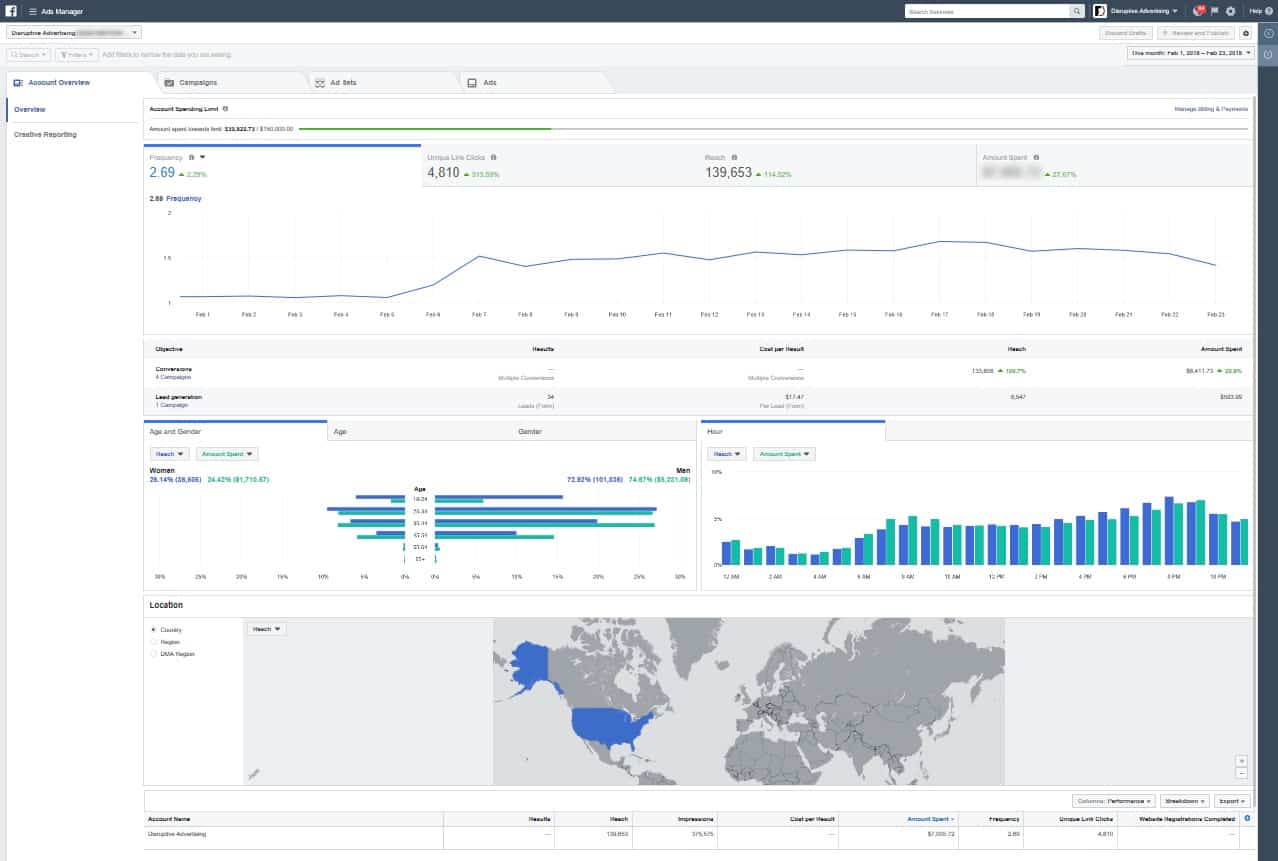Open Columns: Performance dropdown
This screenshot has width=1278, height=861.
point(1114,801)
